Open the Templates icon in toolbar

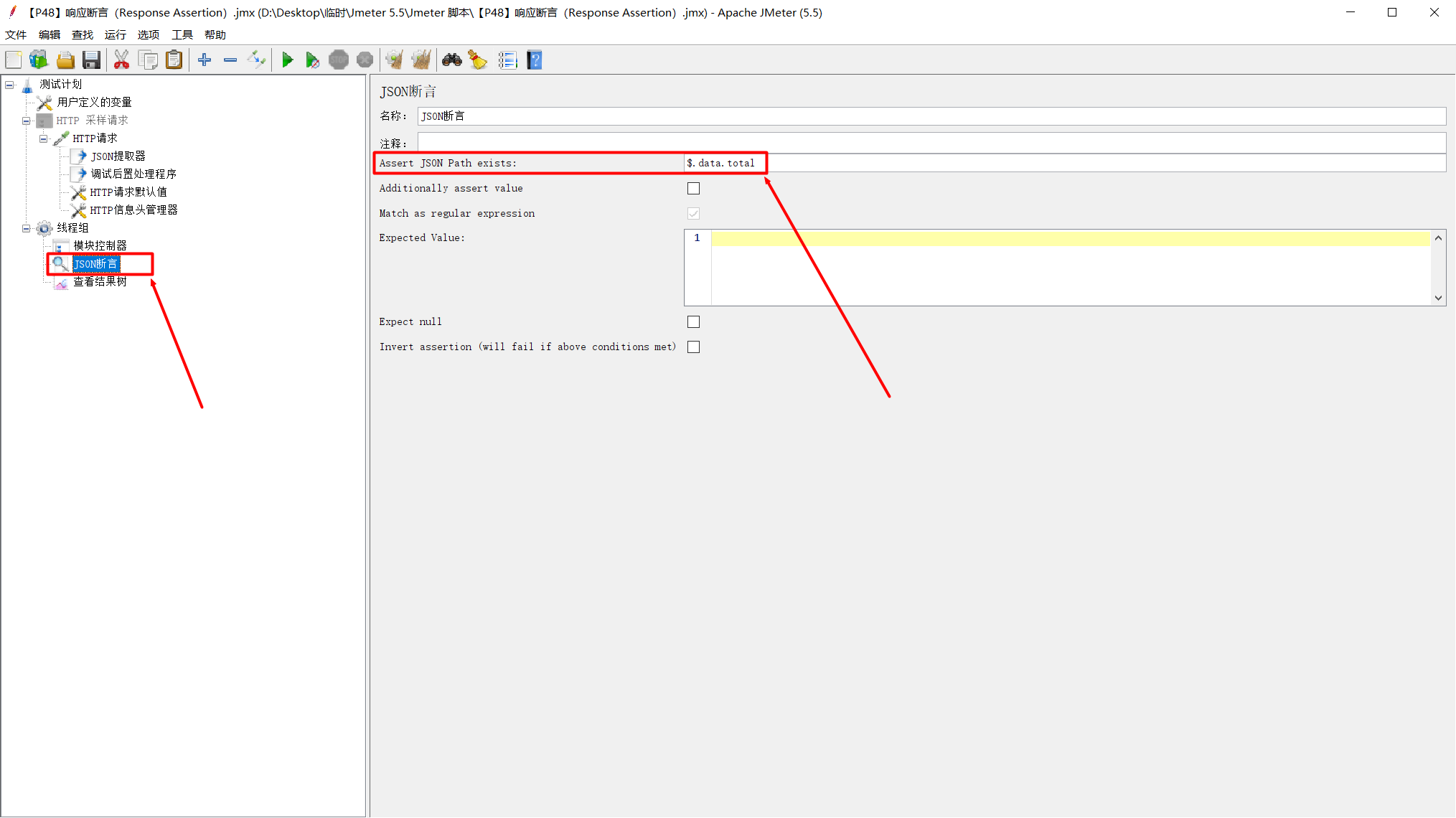click(x=39, y=60)
